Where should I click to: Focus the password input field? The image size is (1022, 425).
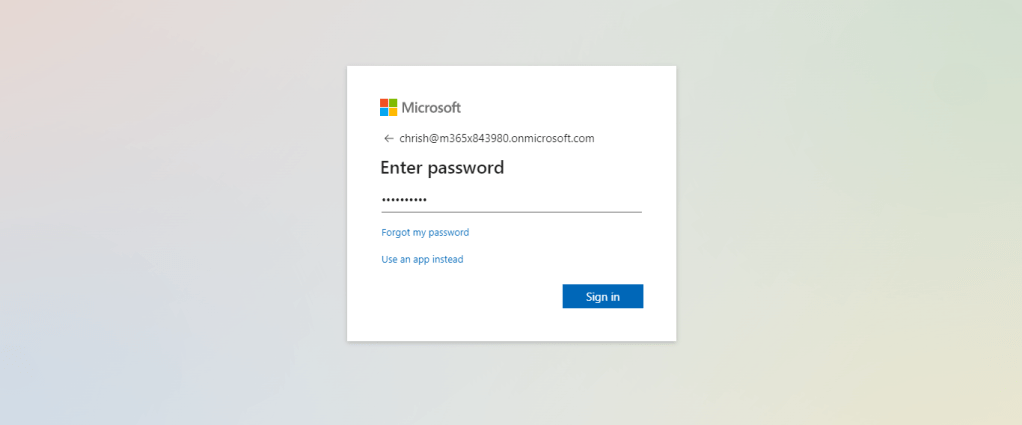pyautogui.click(x=510, y=200)
